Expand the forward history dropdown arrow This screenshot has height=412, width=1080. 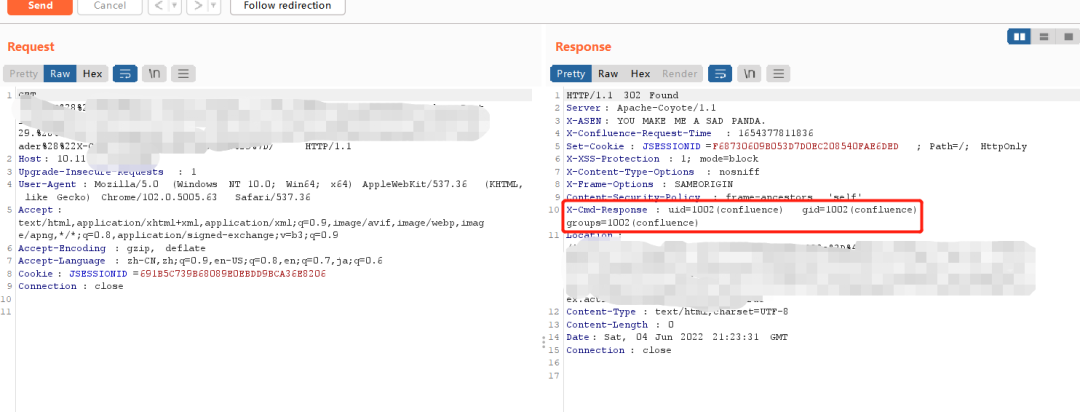[213, 6]
